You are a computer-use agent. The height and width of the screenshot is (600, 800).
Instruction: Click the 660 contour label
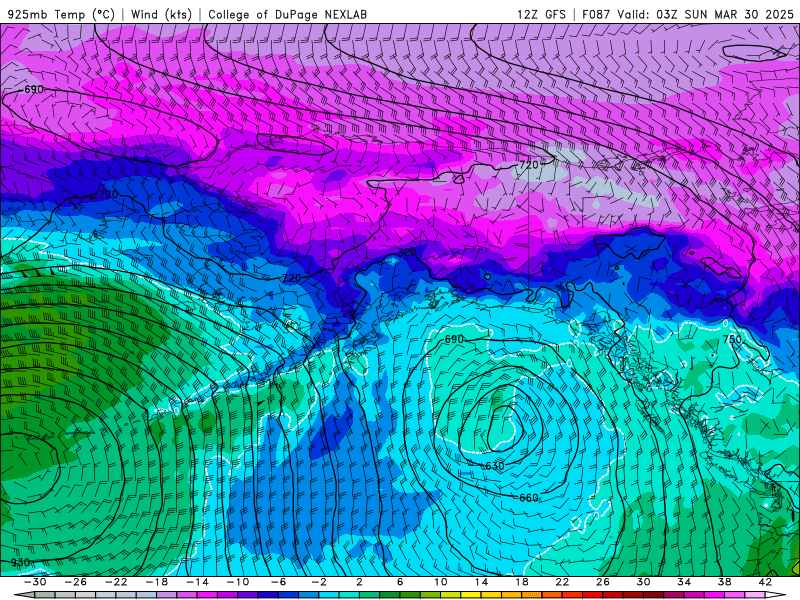(x=529, y=497)
